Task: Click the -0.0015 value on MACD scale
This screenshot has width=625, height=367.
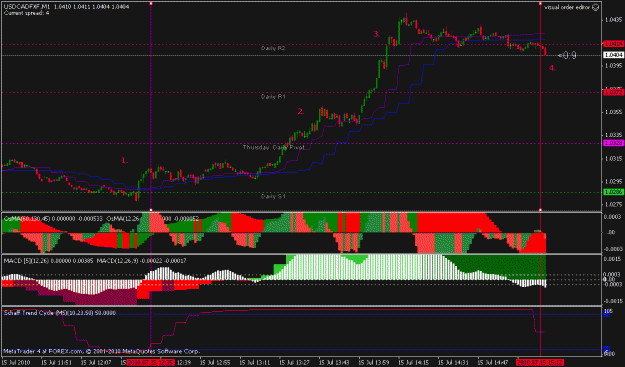Action: point(613,301)
